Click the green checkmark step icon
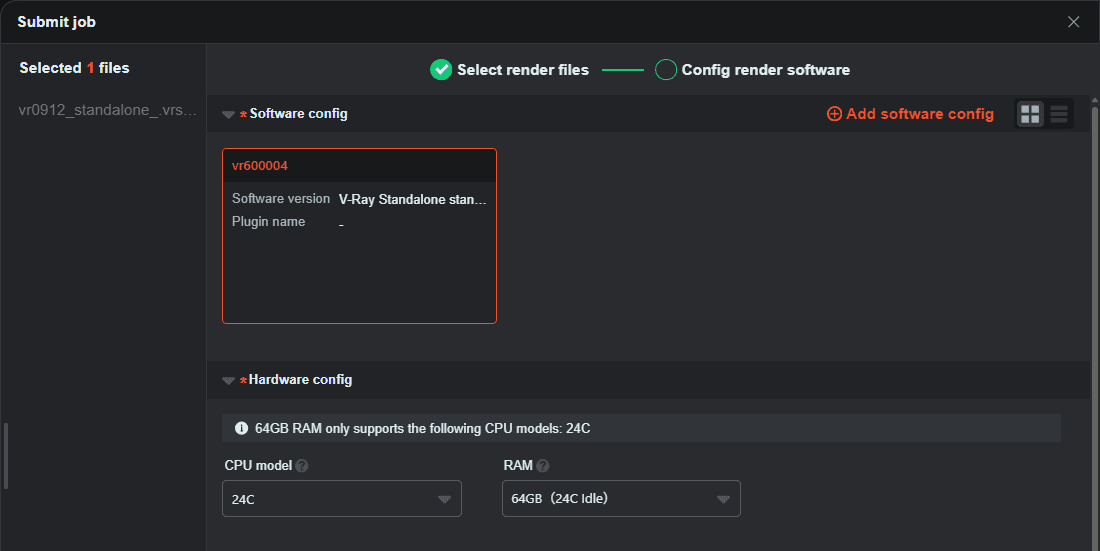 click(x=440, y=70)
